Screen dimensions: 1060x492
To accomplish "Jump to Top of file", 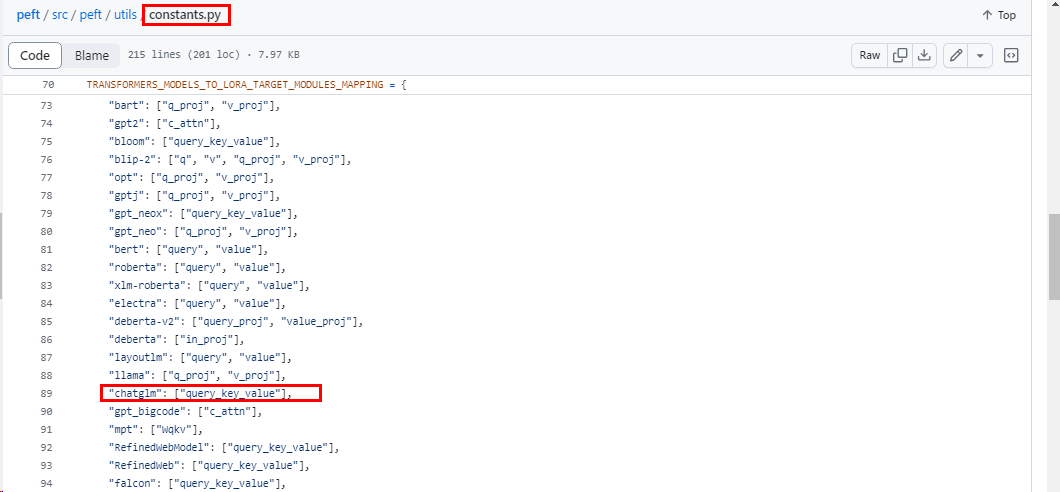I will pos(998,15).
